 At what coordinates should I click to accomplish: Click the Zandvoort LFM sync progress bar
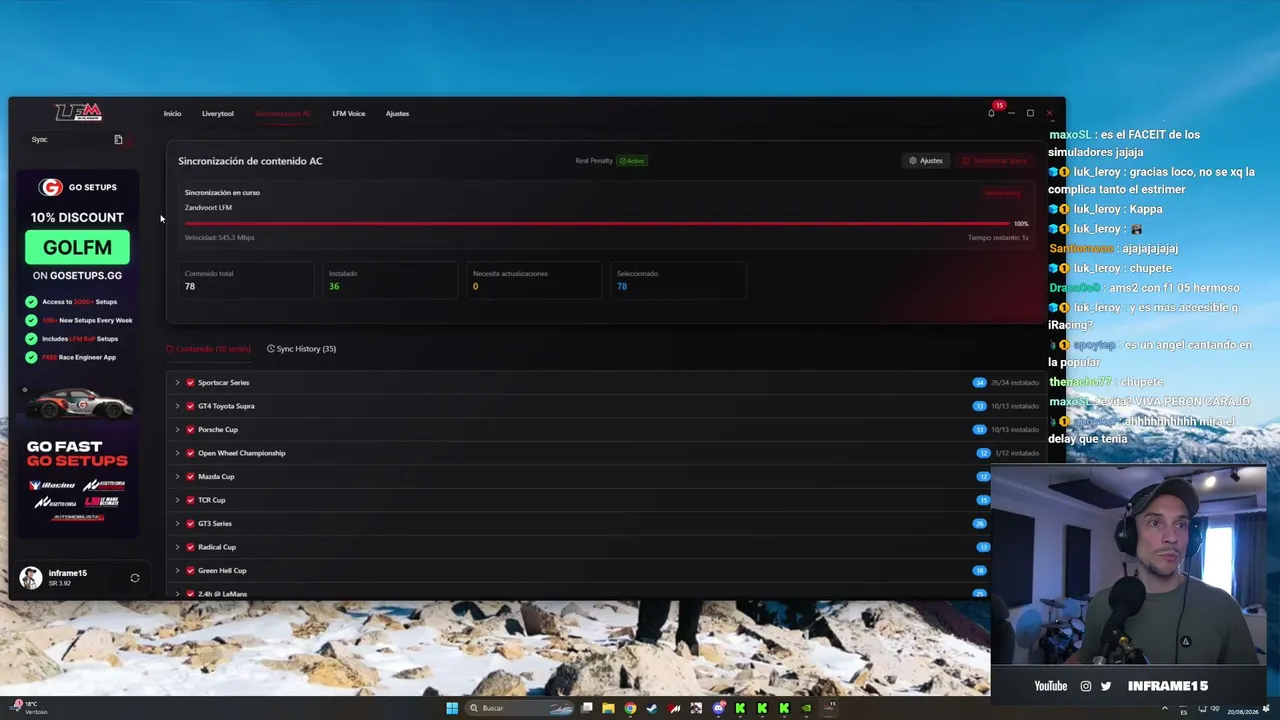(597, 224)
